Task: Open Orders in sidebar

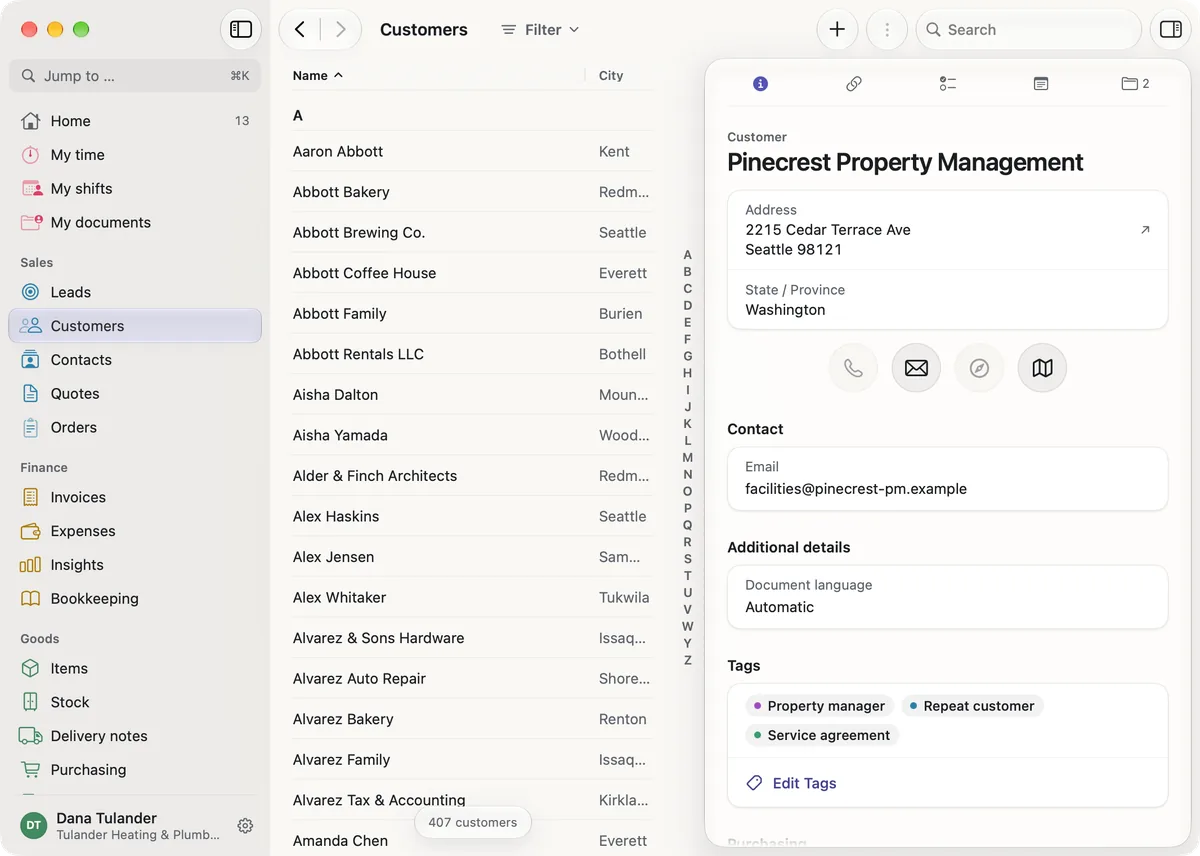Action: tap(135, 428)
